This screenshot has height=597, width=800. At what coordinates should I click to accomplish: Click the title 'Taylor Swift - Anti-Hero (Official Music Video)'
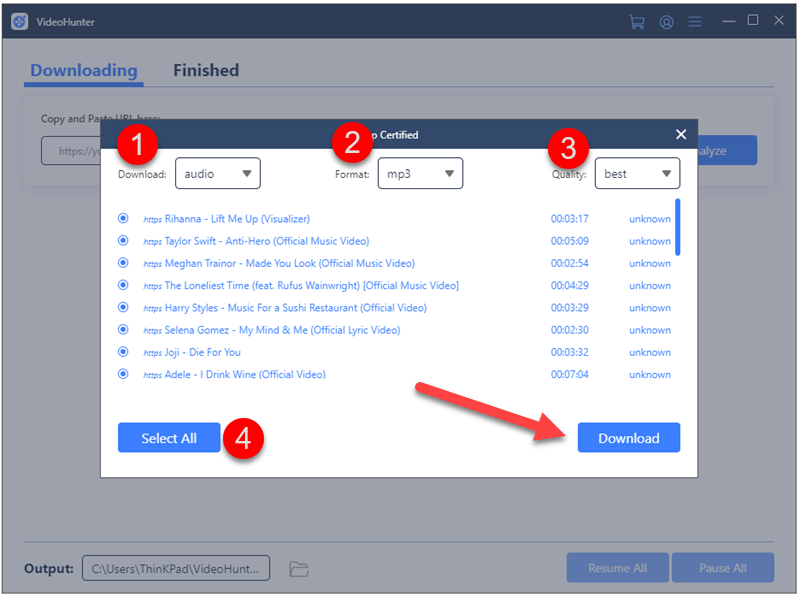tap(267, 241)
